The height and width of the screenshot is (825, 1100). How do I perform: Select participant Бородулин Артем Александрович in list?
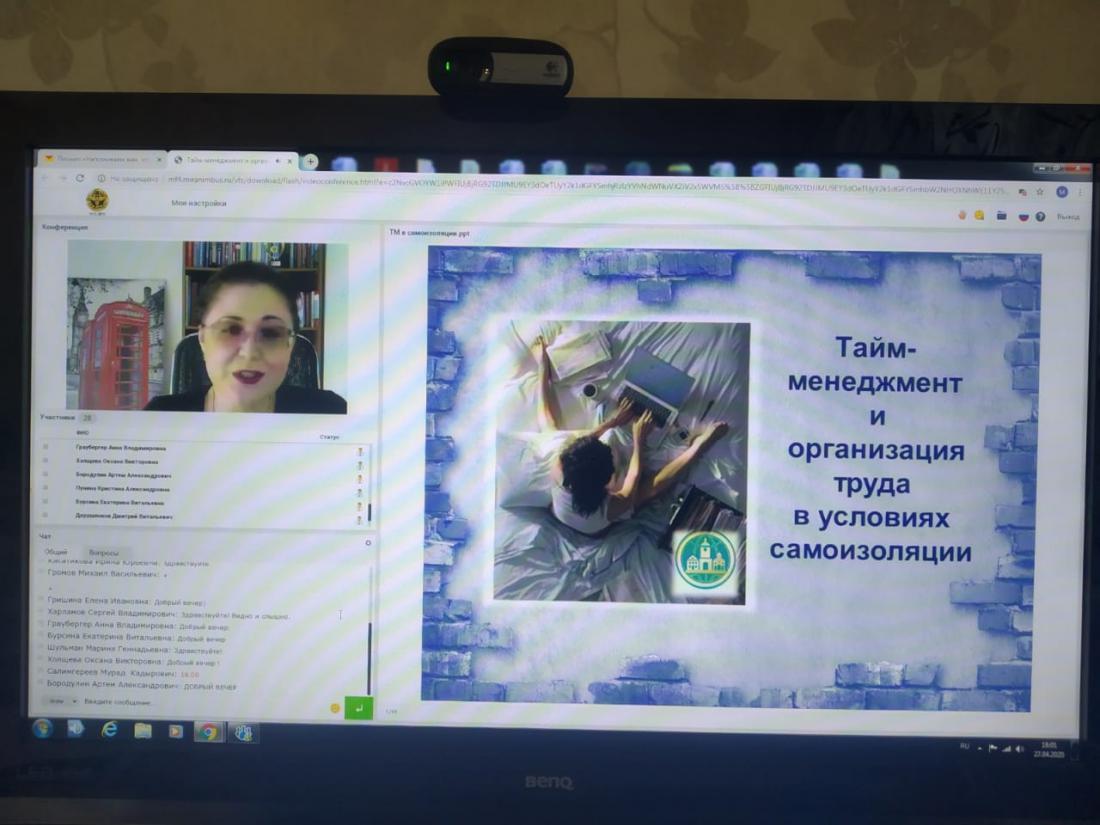point(123,475)
